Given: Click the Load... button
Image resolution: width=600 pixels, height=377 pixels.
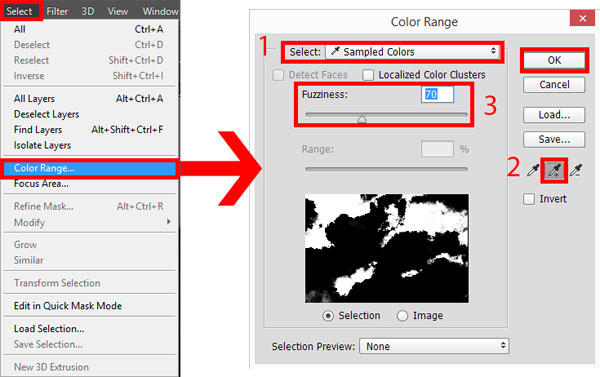Looking at the screenshot, I should 554,115.
